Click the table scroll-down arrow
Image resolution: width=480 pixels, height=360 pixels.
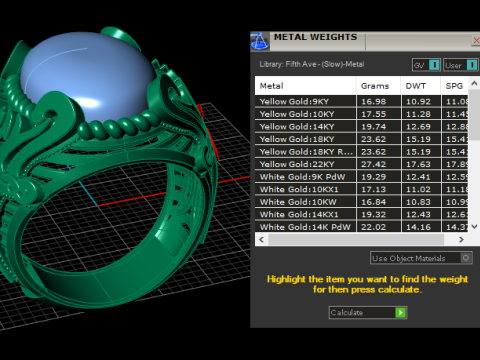474,226
